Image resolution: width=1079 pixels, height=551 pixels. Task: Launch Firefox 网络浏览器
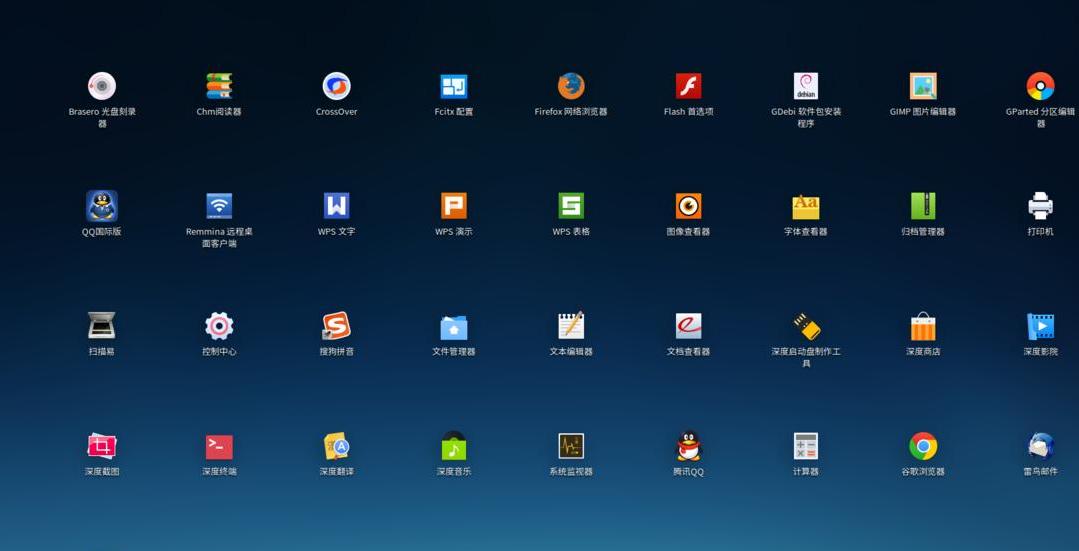tap(571, 86)
